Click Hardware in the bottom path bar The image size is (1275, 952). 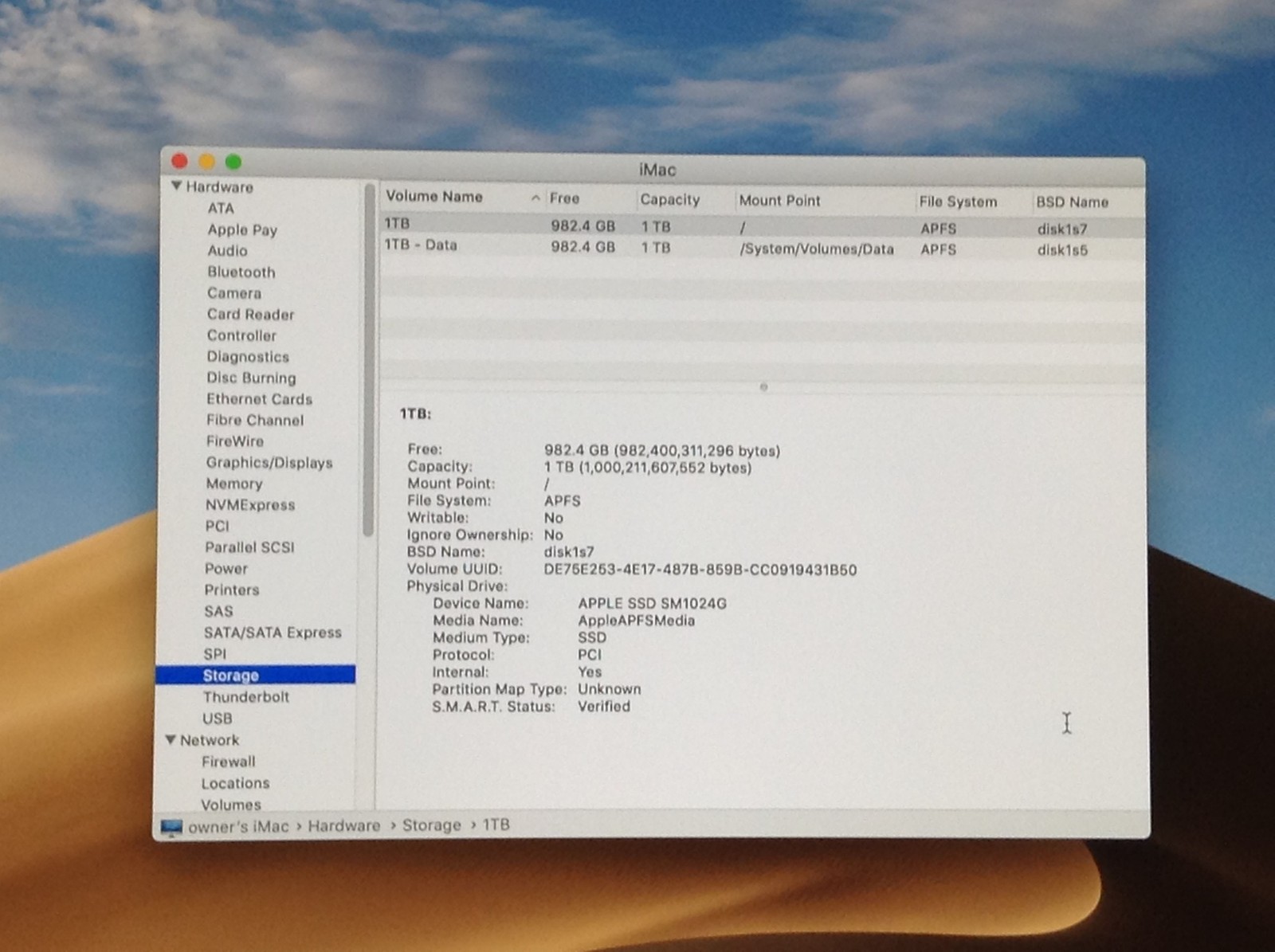(x=344, y=826)
